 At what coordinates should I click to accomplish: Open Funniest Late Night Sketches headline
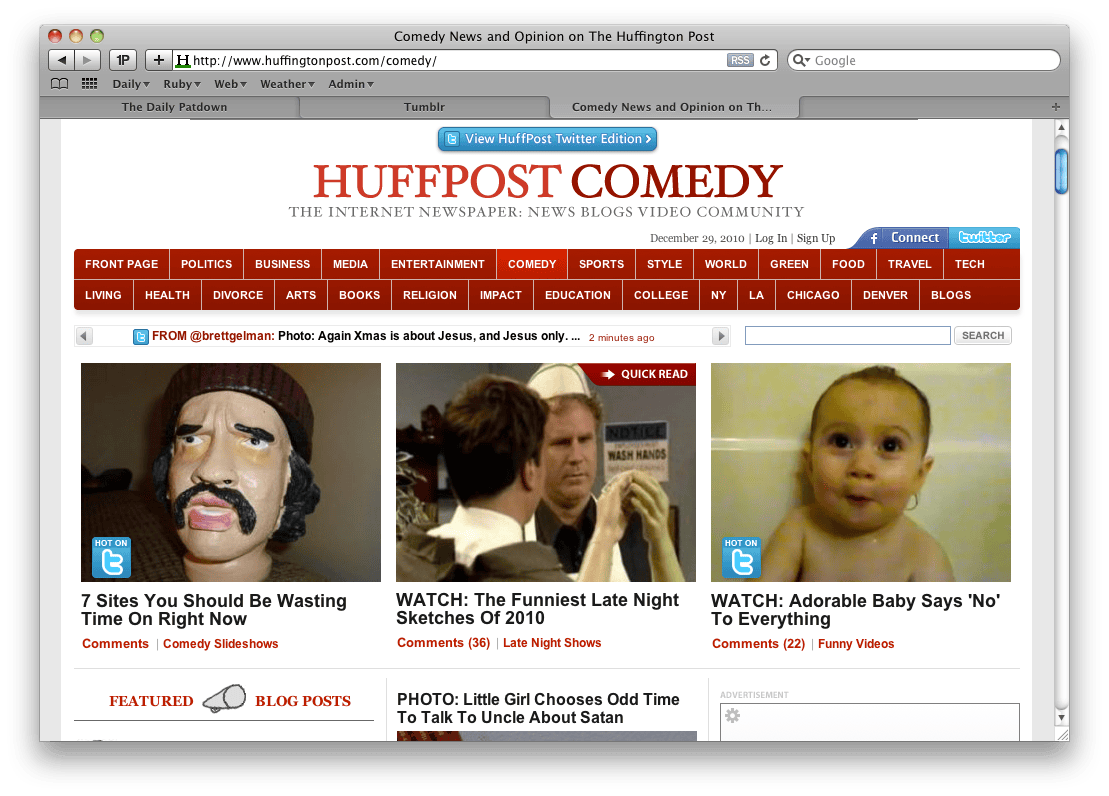538,608
